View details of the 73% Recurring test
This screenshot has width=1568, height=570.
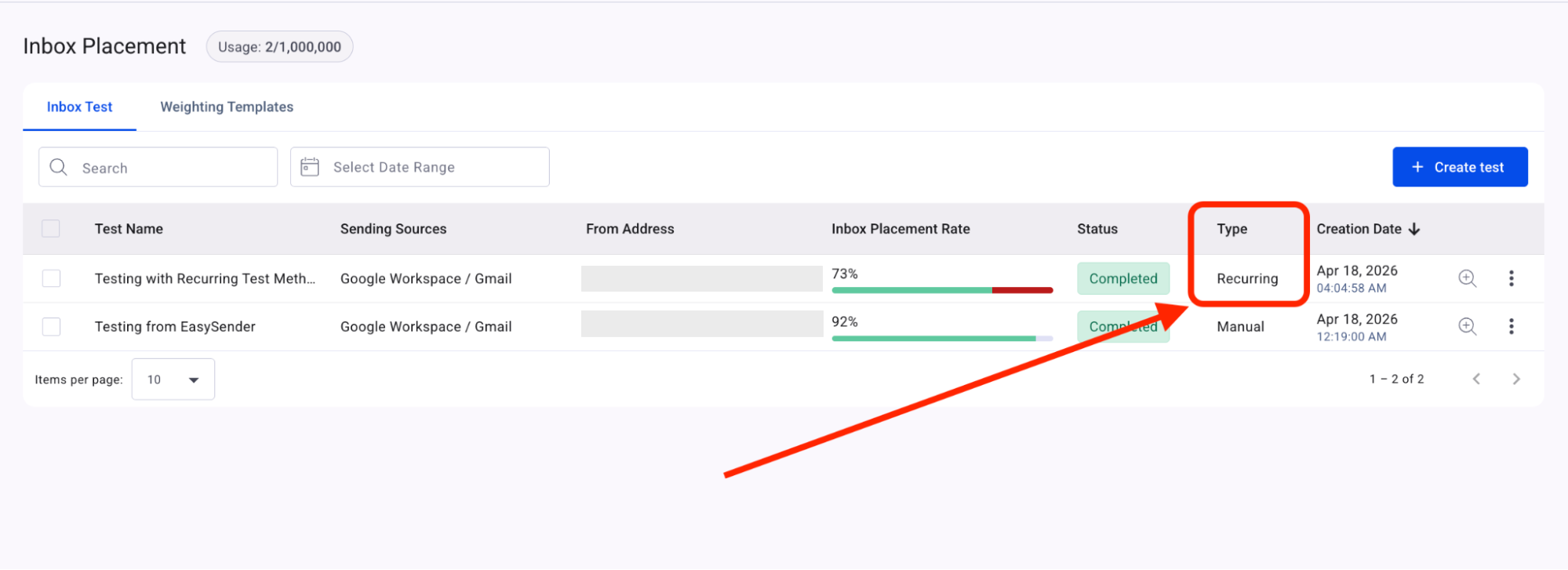1467,278
